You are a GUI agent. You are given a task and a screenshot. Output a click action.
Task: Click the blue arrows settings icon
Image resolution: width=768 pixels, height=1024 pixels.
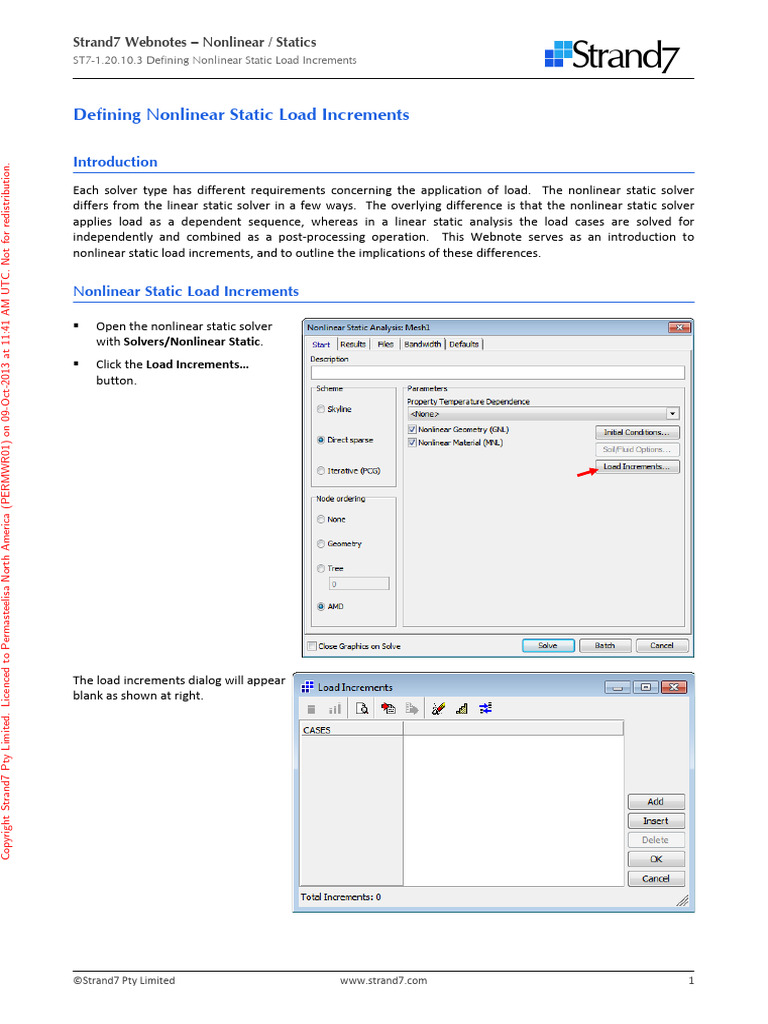[x=485, y=709]
